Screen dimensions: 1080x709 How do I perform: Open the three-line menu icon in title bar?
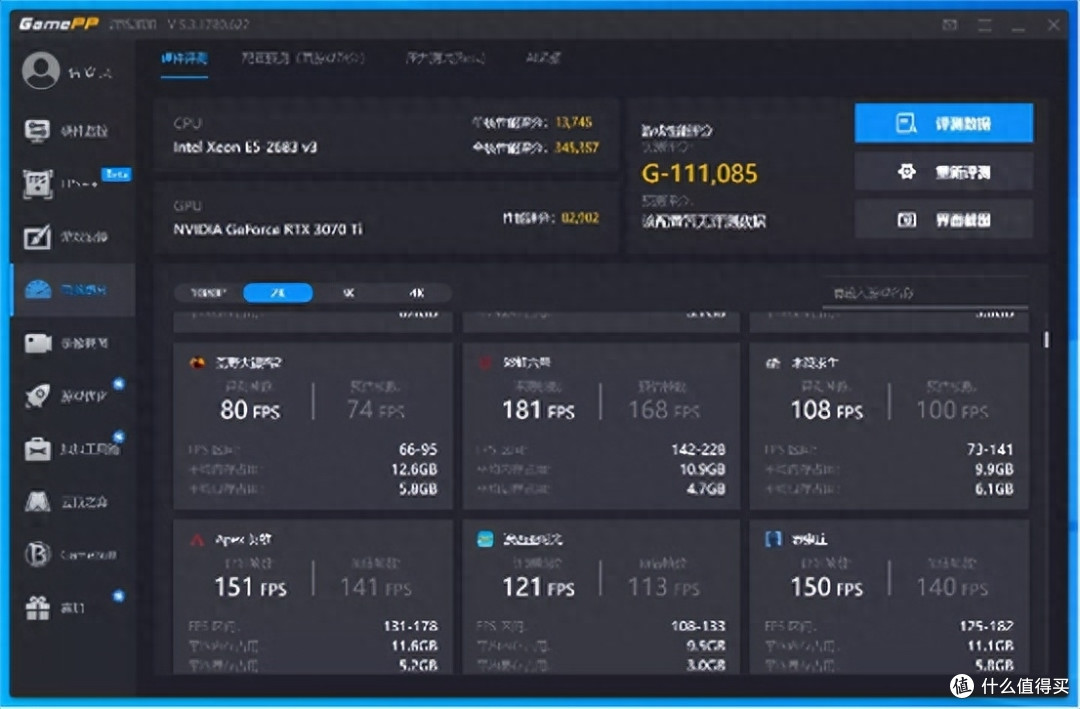pos(985,25)
